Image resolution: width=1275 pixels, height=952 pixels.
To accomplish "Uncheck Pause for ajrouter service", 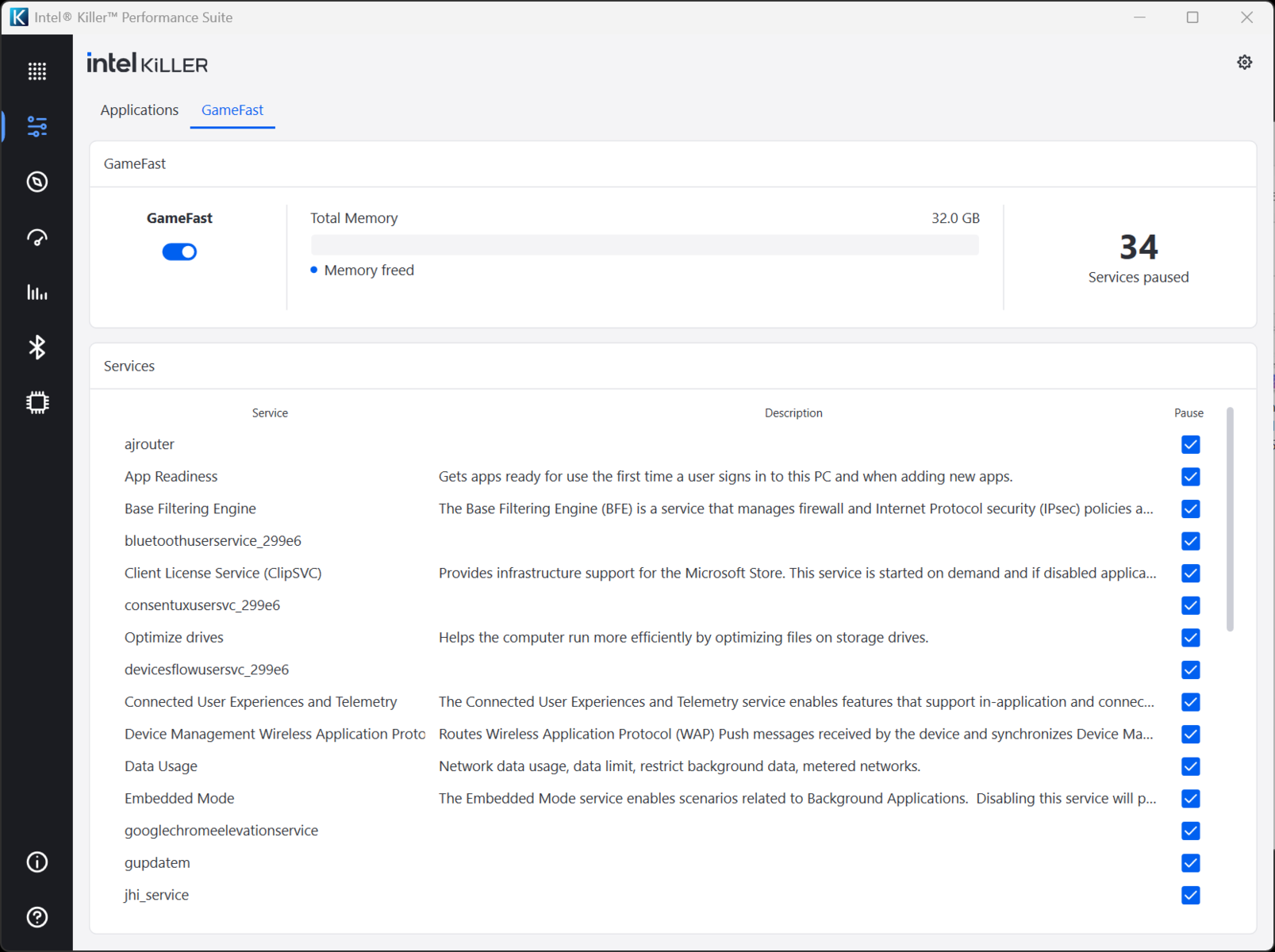I will click(1190, 444).
